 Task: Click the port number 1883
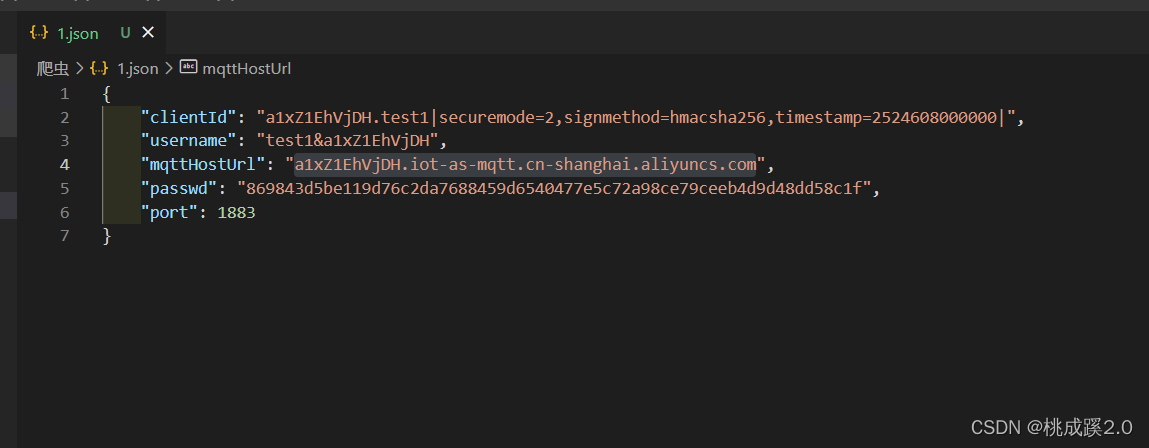click(x=236, y=212)
